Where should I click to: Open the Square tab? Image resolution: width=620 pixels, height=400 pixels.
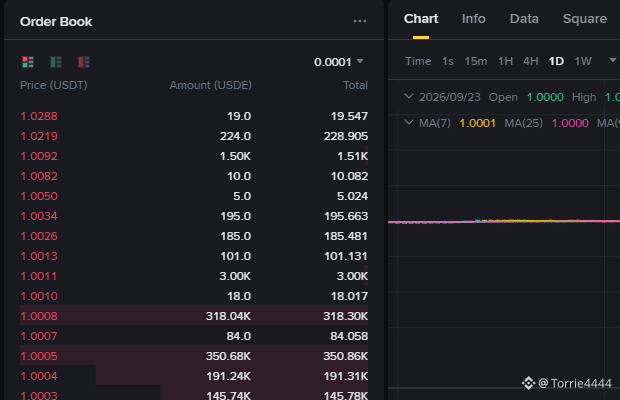coord(584,19)
